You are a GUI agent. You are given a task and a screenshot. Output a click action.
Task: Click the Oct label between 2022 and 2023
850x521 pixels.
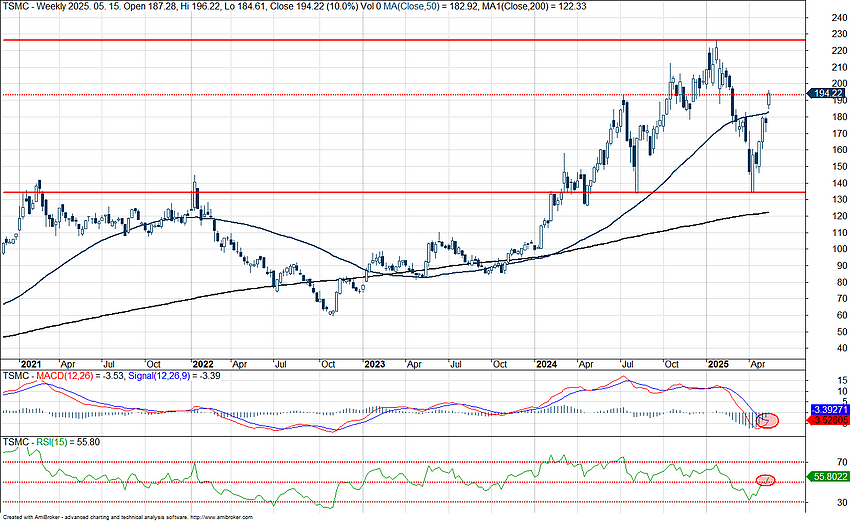(x=328, y=364)
